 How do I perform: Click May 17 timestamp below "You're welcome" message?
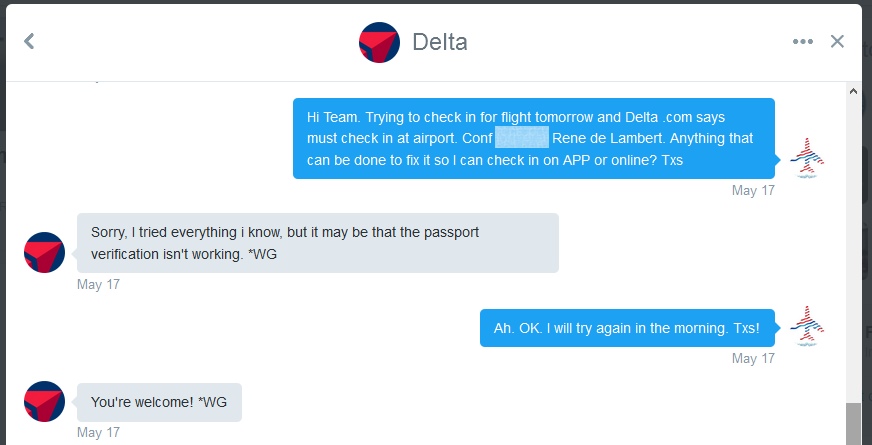(98, 432)
